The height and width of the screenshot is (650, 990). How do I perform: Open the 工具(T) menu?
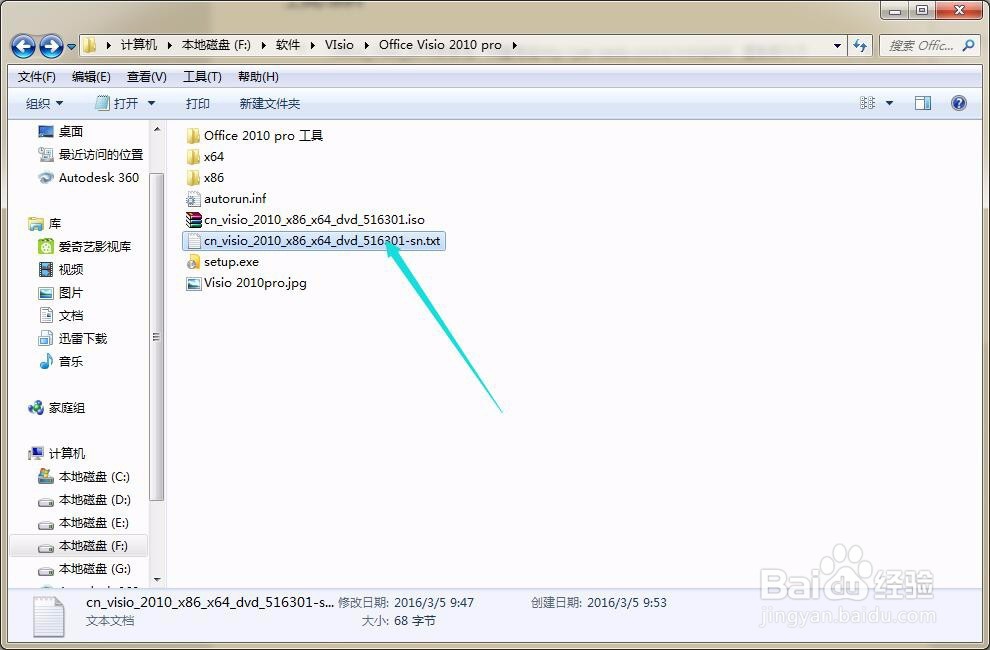click(202, 77)
